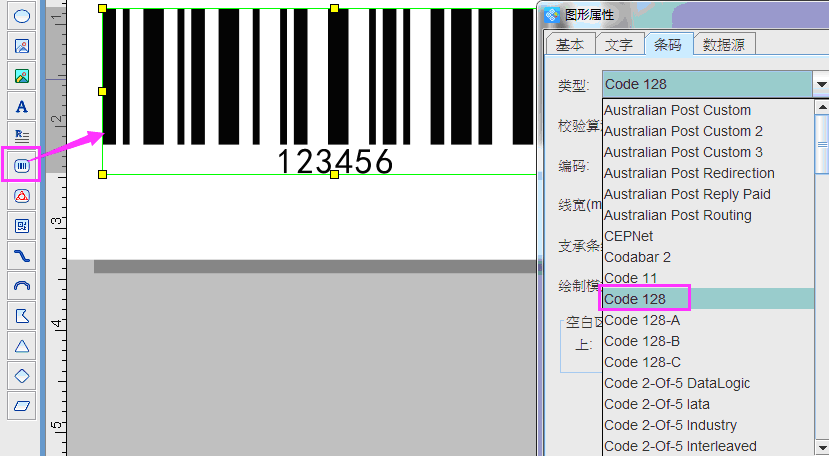Choose Australian Post Custom 2 option
Viewport: 829px width, 456px height.
pos(708,131)
